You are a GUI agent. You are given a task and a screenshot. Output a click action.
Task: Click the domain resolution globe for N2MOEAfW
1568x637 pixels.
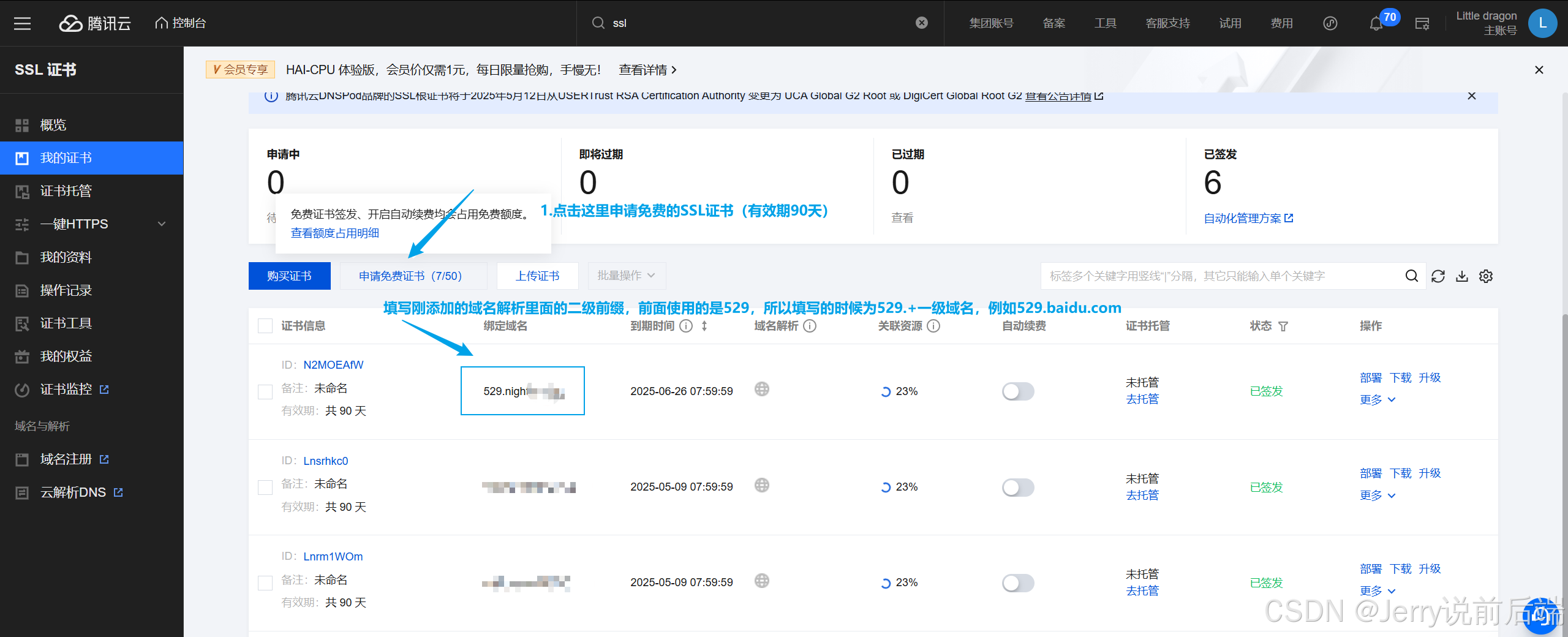tap(761, 390)
